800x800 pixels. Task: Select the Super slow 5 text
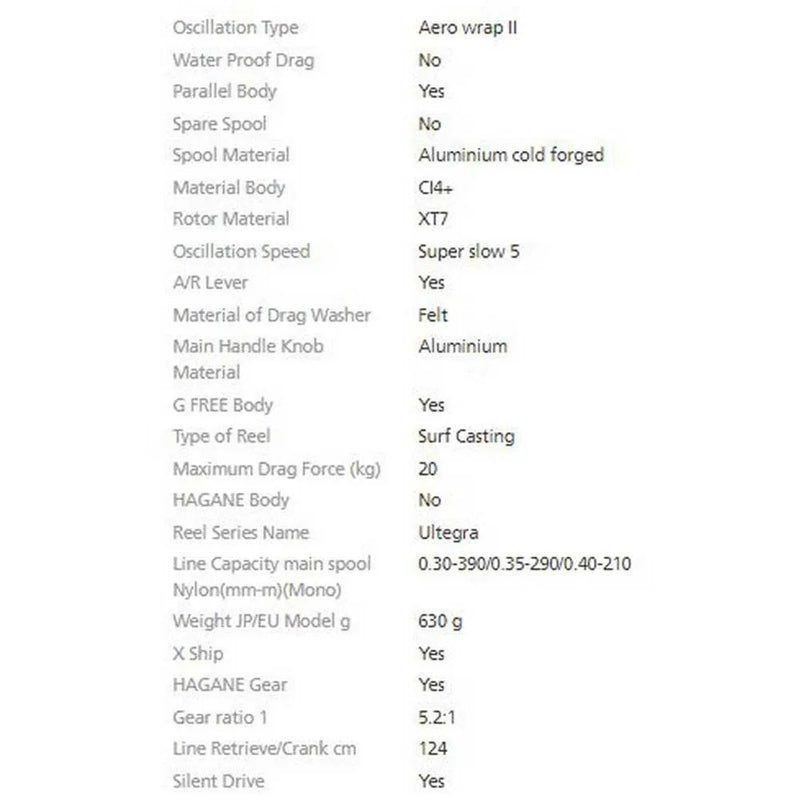click(x=469, y=252)
